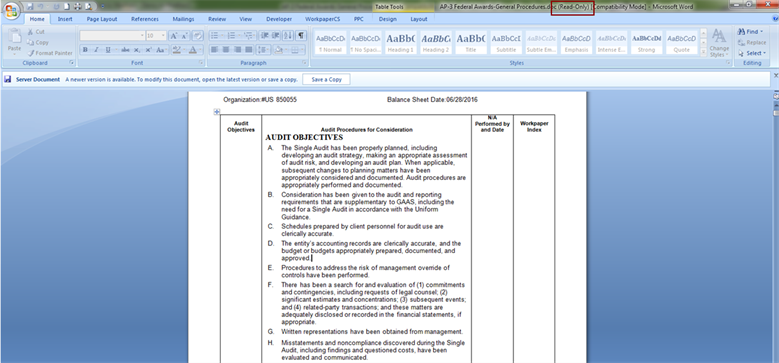The height and width of the screenshot is (363, 779).
Task: Apply Superscript formatting
Action: click(149, 50)
